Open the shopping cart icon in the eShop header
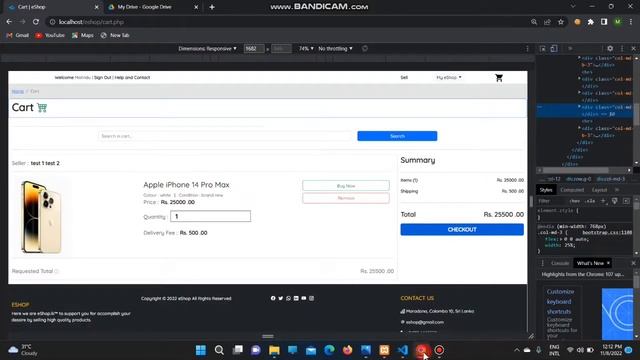Screen dimensions: 640x360 click(499, 78)
